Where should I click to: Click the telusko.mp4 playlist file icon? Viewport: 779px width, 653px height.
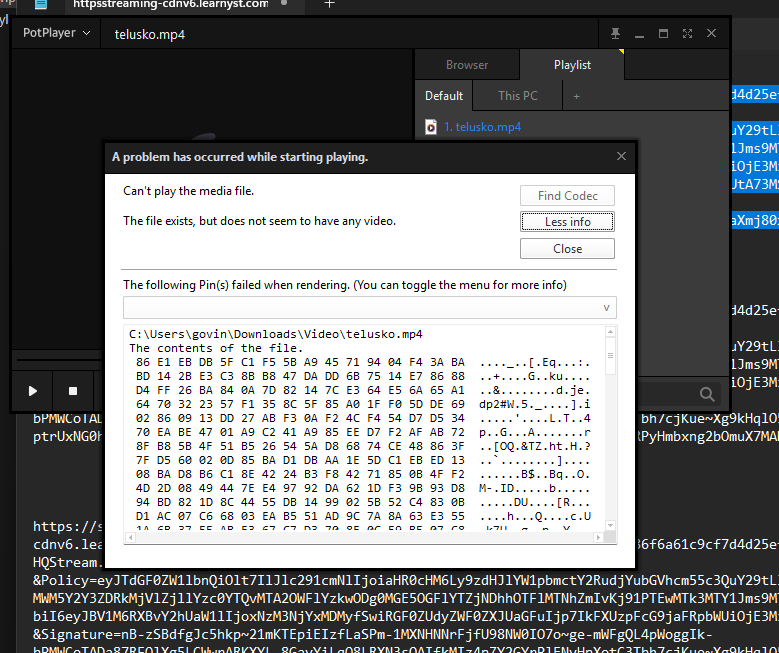[431, 127]
